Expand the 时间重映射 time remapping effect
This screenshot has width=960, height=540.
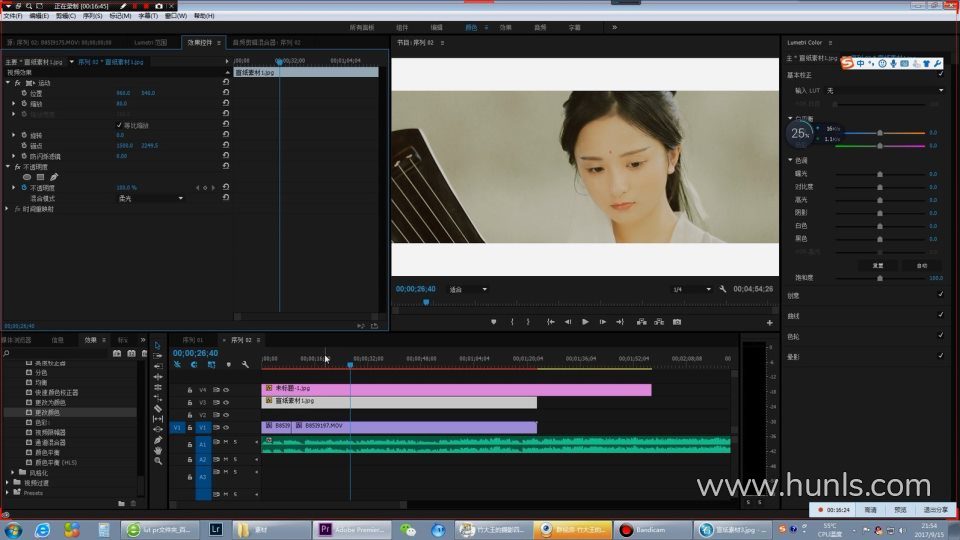pos(7,209)
